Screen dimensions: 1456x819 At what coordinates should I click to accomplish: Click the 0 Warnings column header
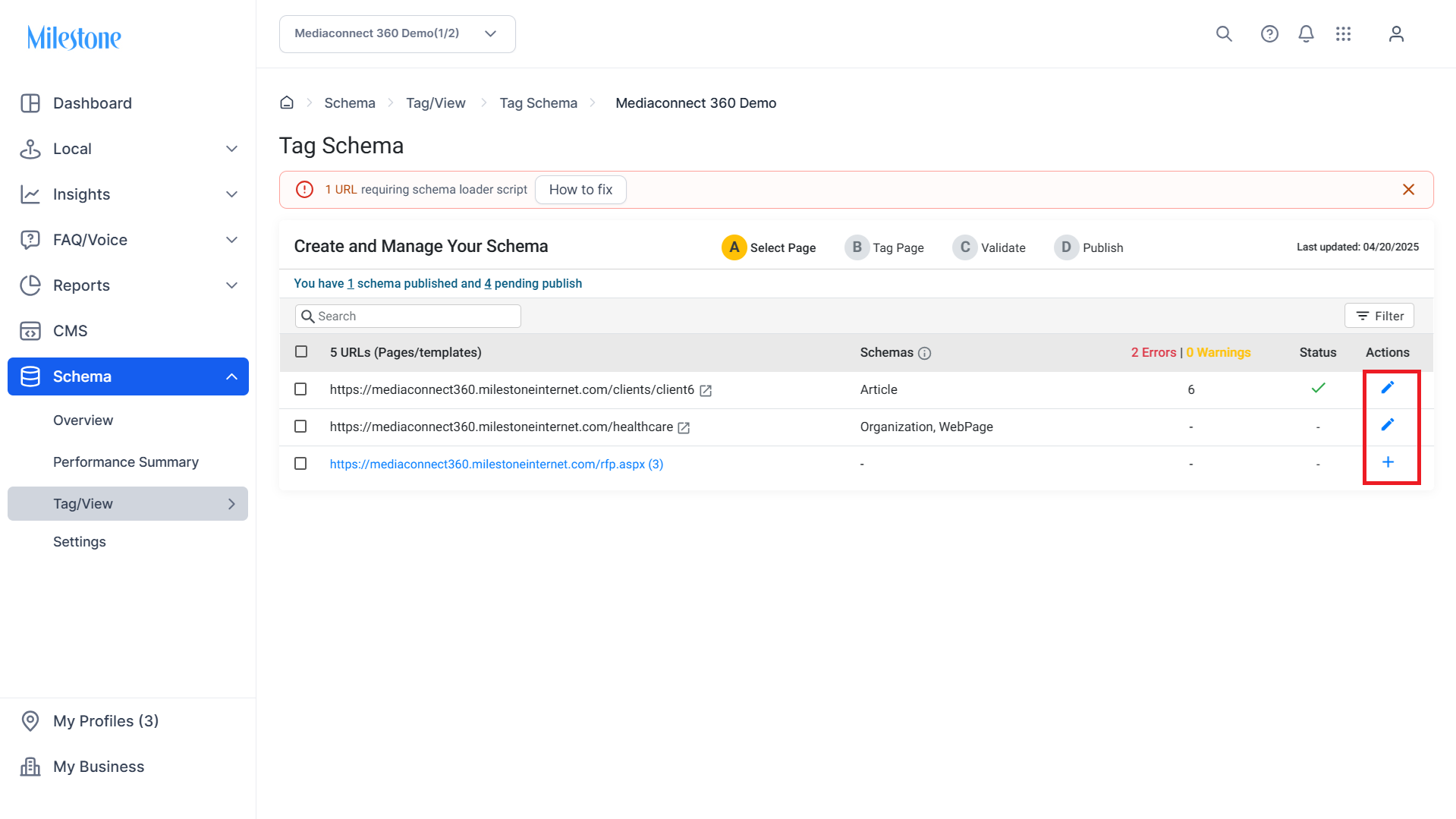point(1218,352)
